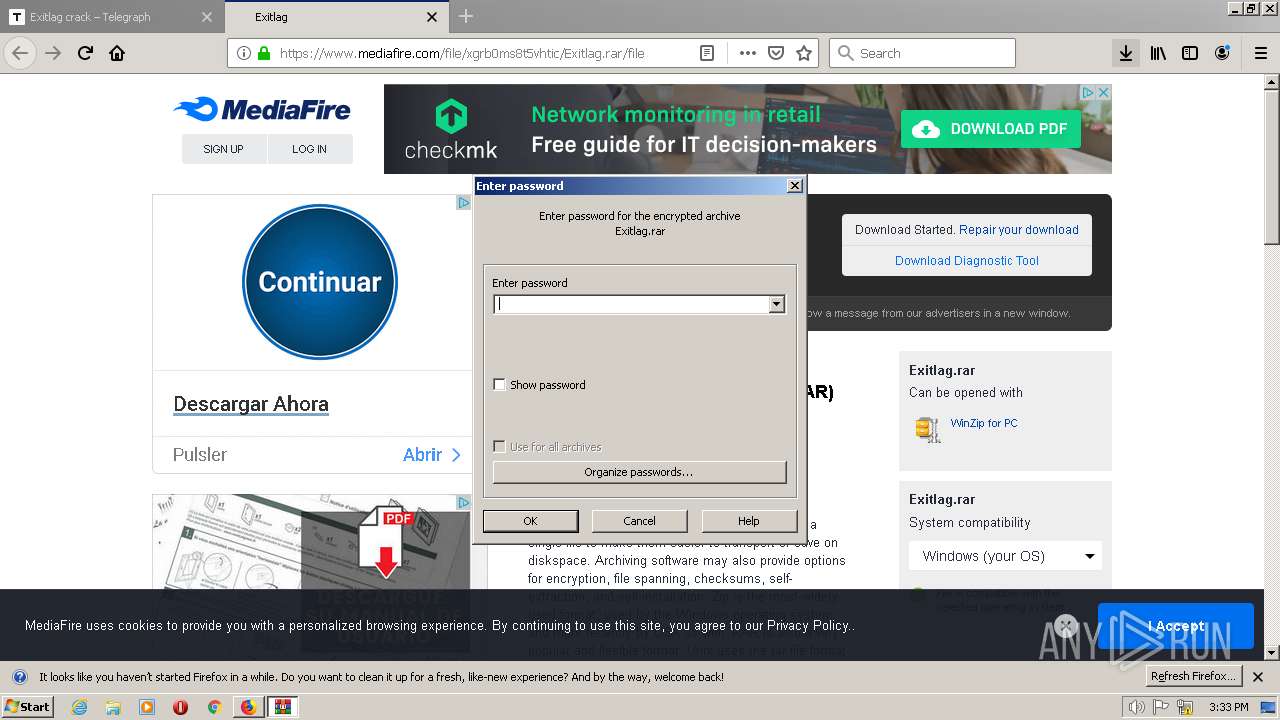Open Windows Explorer folder in taskbar
The height and width of the screenshot is (720, 1280).
tap(113, 707)
